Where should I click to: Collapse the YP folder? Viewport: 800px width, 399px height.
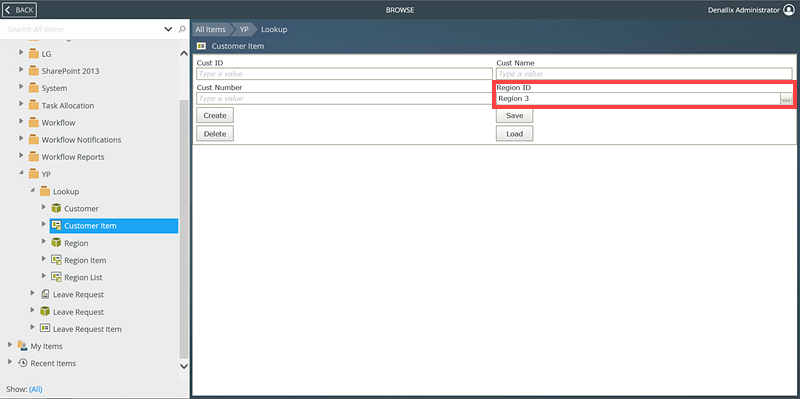pos(21,173)
